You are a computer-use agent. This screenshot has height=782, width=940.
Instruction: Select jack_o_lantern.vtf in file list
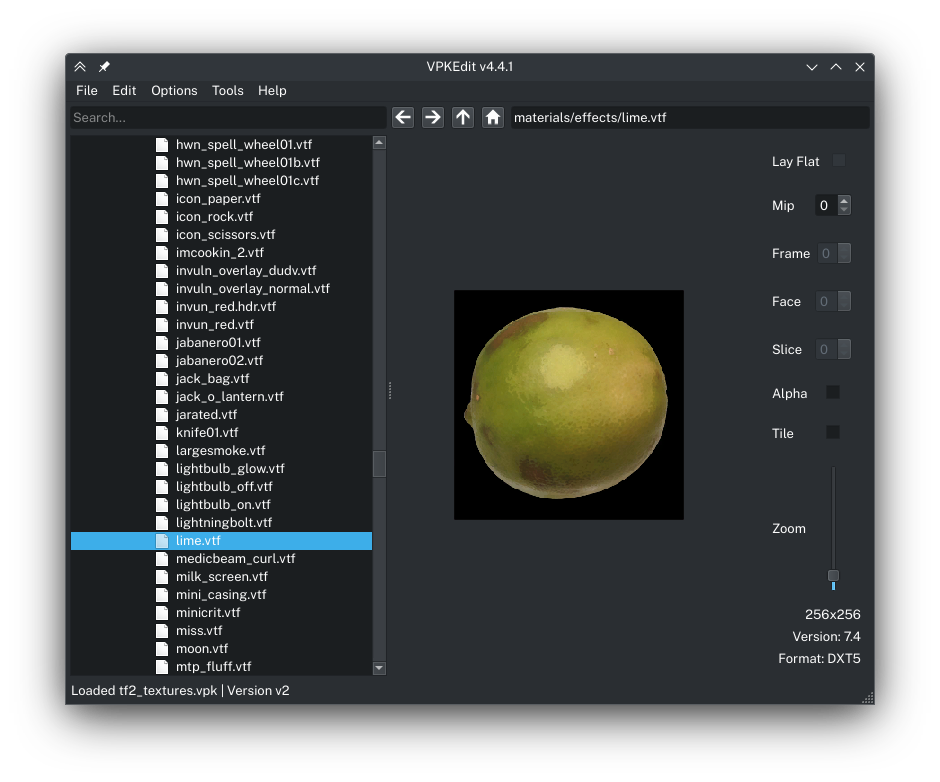click(x=229, y=397)
